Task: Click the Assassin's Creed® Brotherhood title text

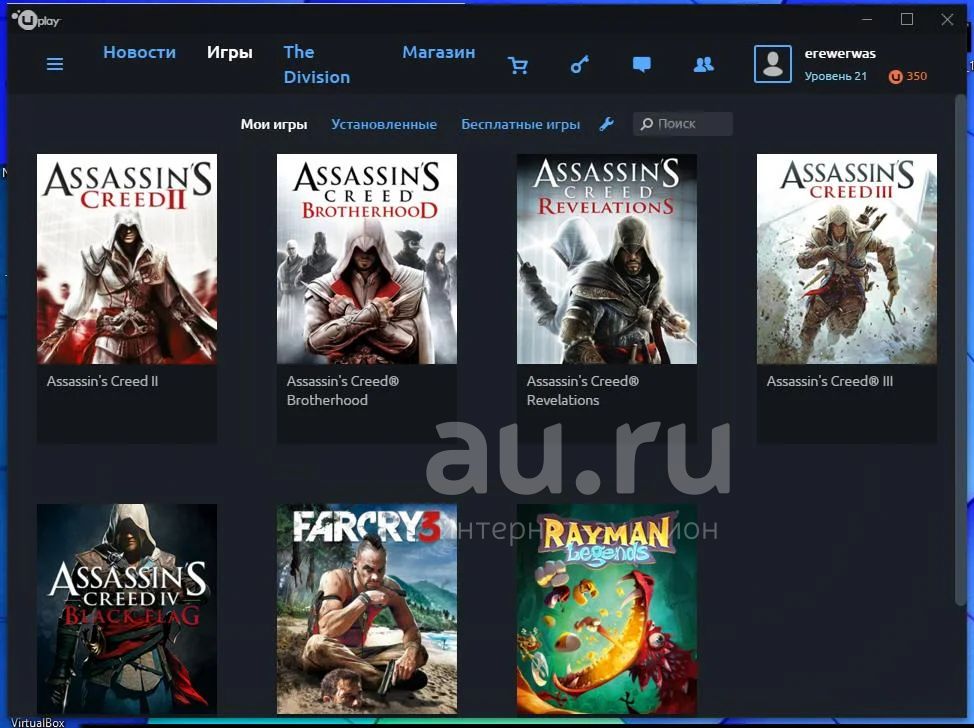Action: coord(343,391)
